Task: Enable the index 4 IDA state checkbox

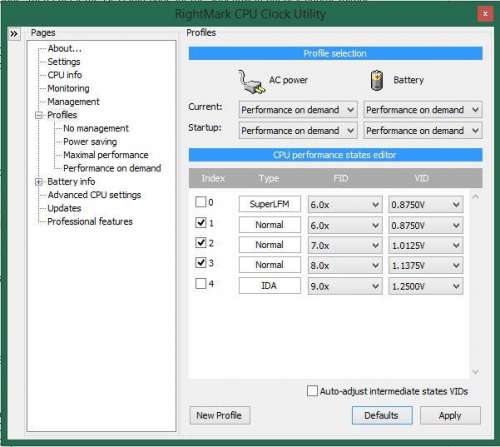Action: 201,284
